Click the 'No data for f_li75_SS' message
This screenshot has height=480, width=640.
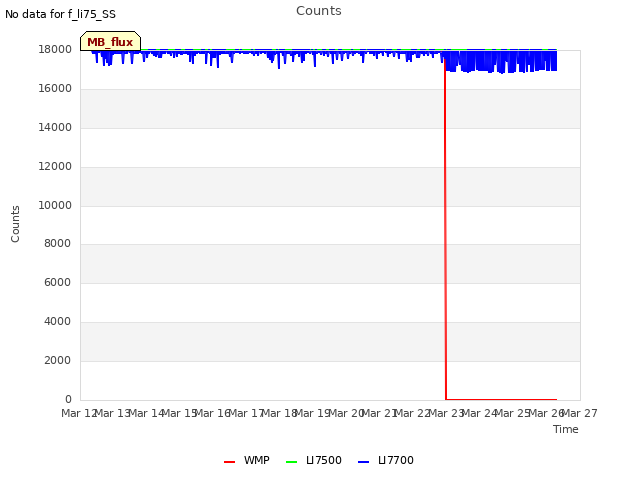60,14
